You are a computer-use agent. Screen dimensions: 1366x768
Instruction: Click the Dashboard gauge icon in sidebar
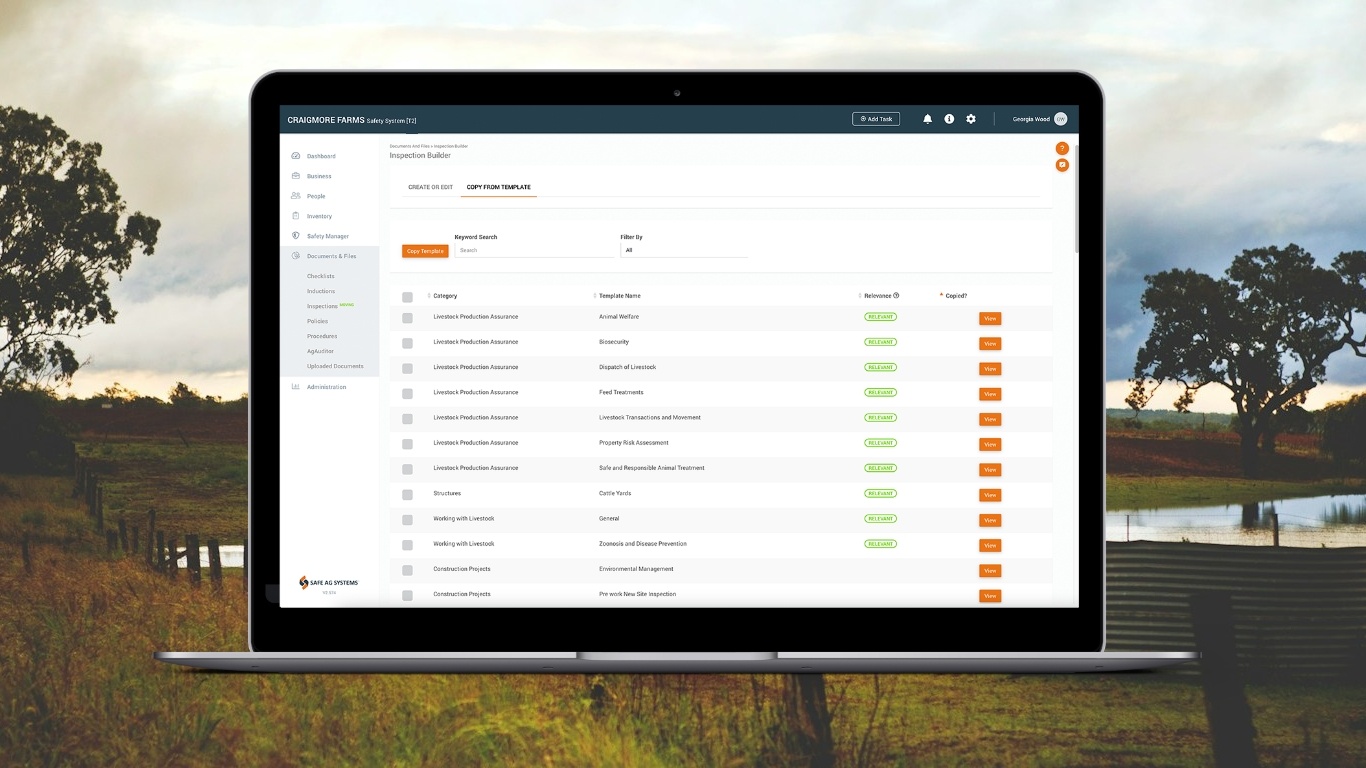coord(296,156)
